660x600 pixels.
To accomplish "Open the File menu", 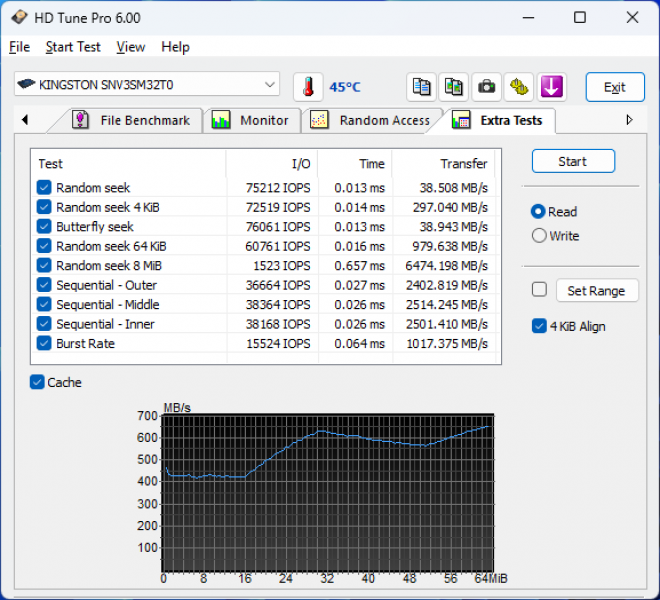I will (x=19, y=47).
